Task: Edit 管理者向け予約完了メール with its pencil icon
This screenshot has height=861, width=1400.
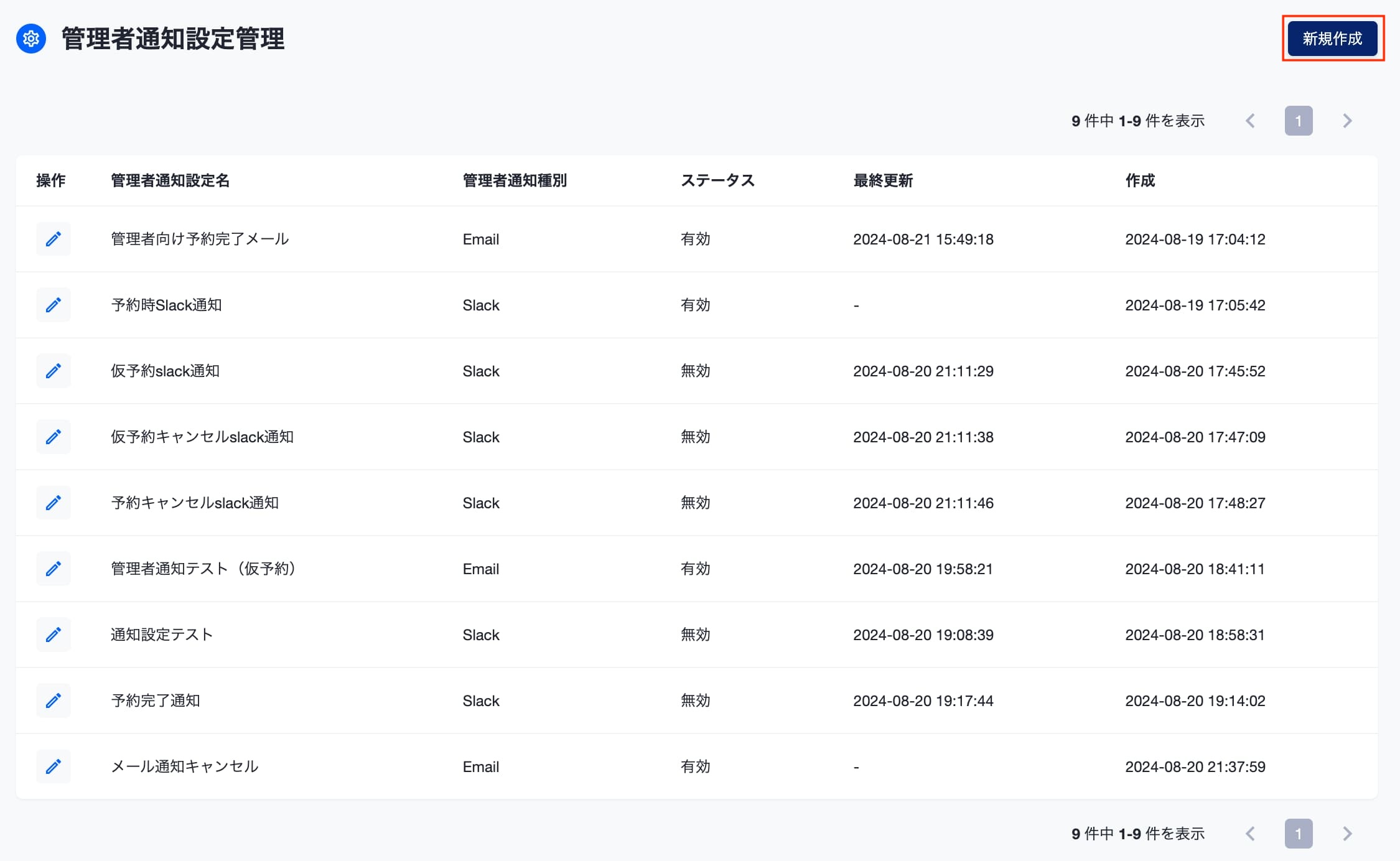Action: tap(54, 239)
